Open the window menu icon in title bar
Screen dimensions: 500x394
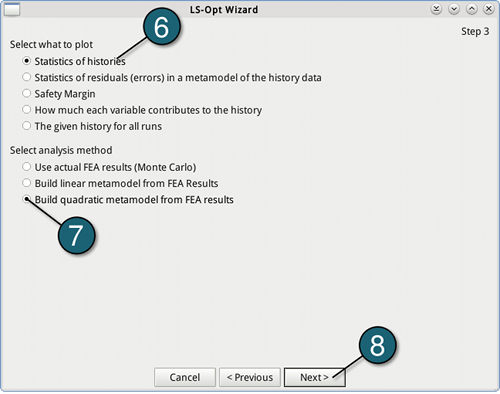(12, 9)
